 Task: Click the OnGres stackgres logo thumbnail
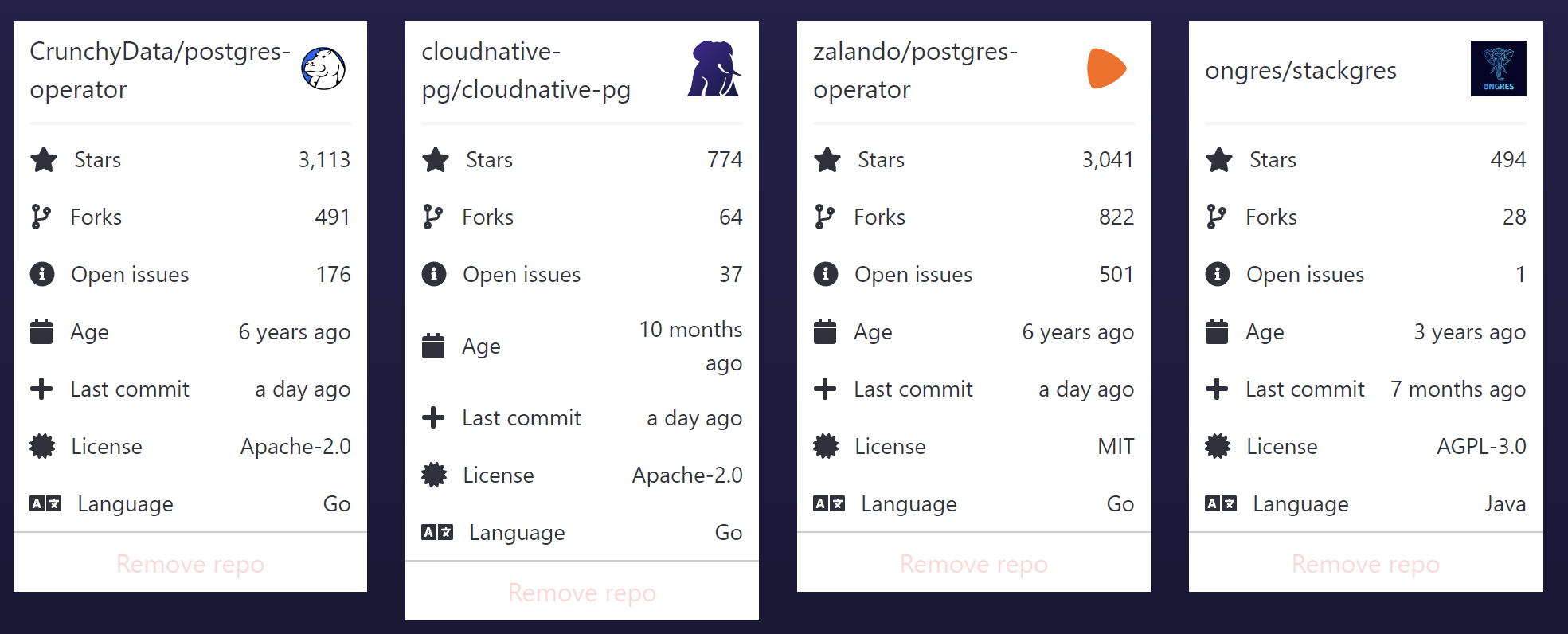pos(1498,68)
